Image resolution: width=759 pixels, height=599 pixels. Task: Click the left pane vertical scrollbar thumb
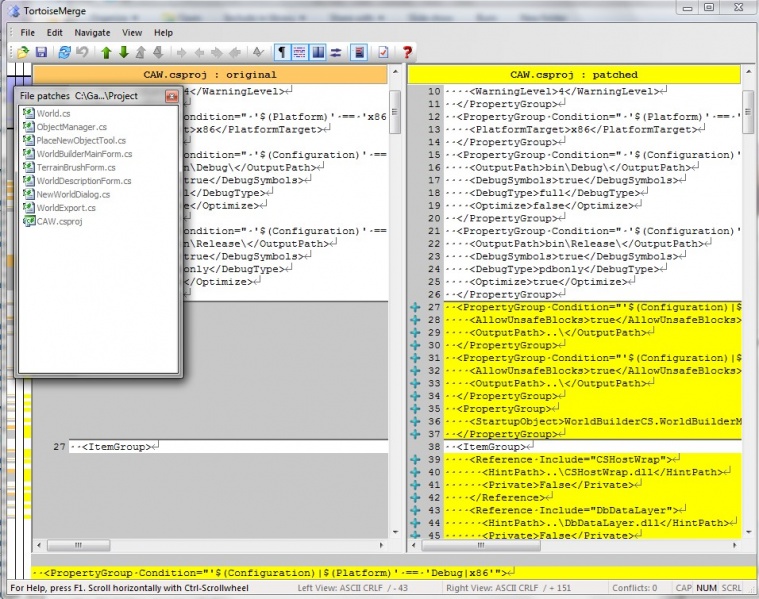(395, 112)
